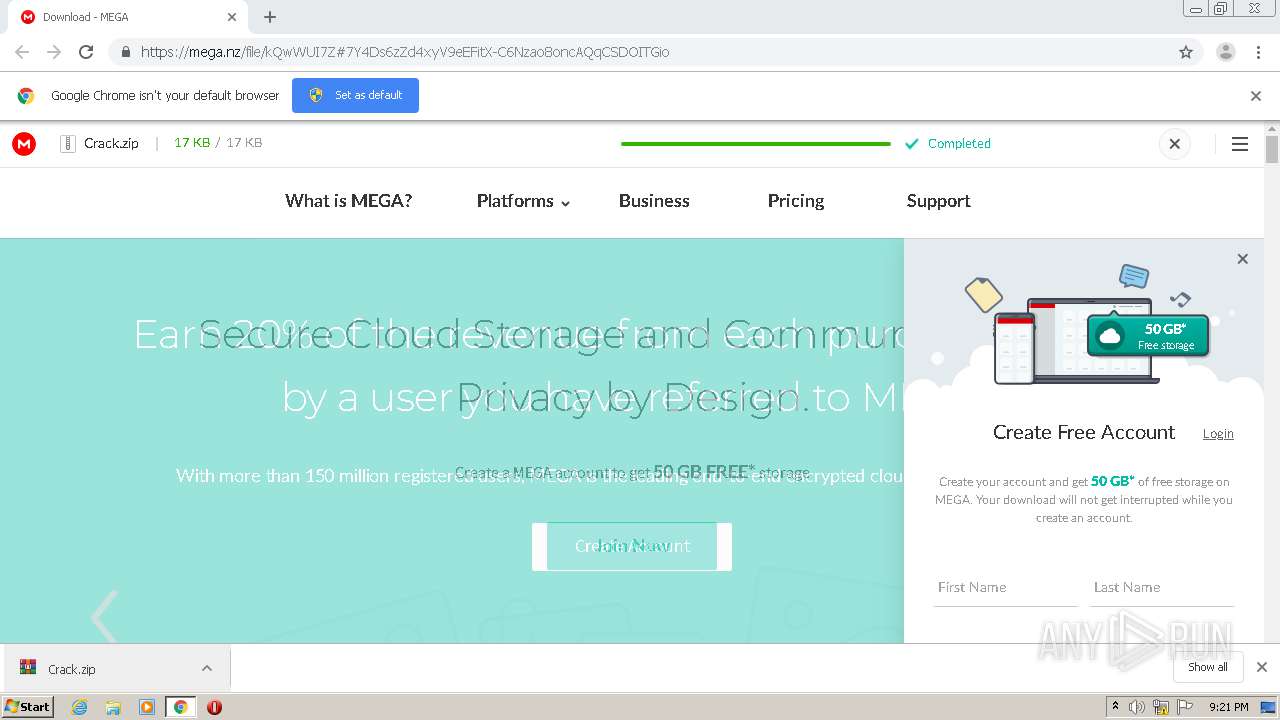
Task: Click the red Opera taskbar icon
Action: [214, 707]
